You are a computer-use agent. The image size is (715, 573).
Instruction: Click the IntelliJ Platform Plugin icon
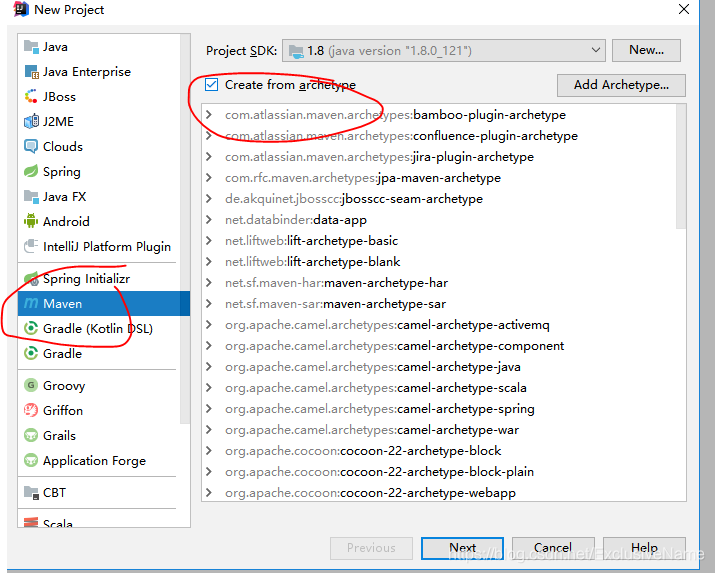pos(31,246)
